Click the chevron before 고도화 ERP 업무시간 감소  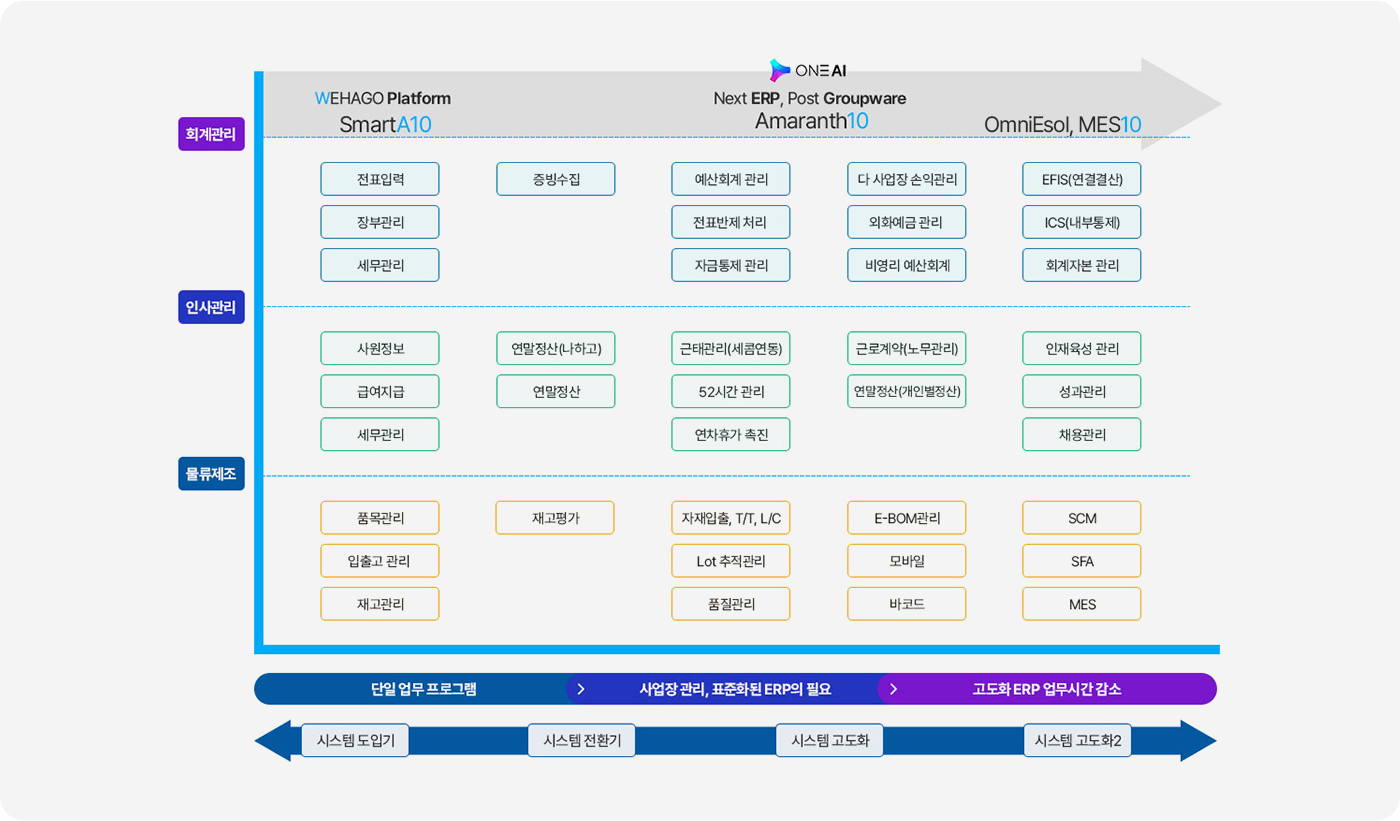(893, 689)
